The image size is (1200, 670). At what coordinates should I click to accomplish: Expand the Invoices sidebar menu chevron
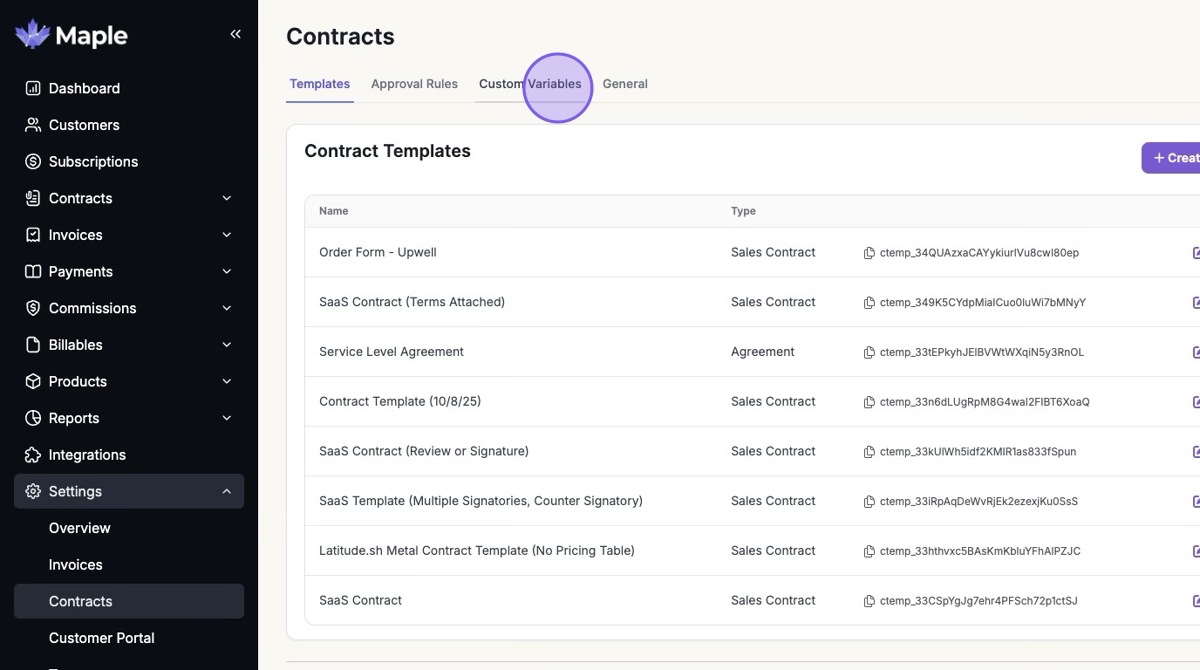coord(226,235)
